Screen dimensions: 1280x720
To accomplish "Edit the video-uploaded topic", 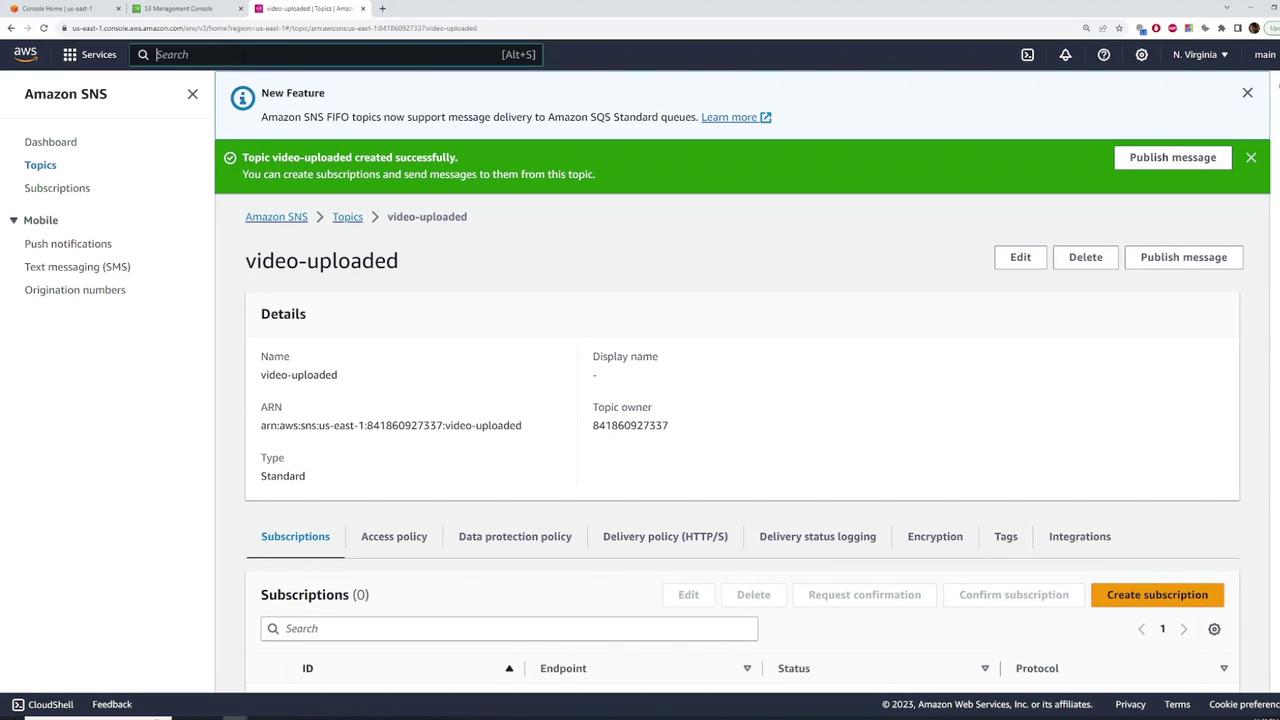I will 1020,257.
